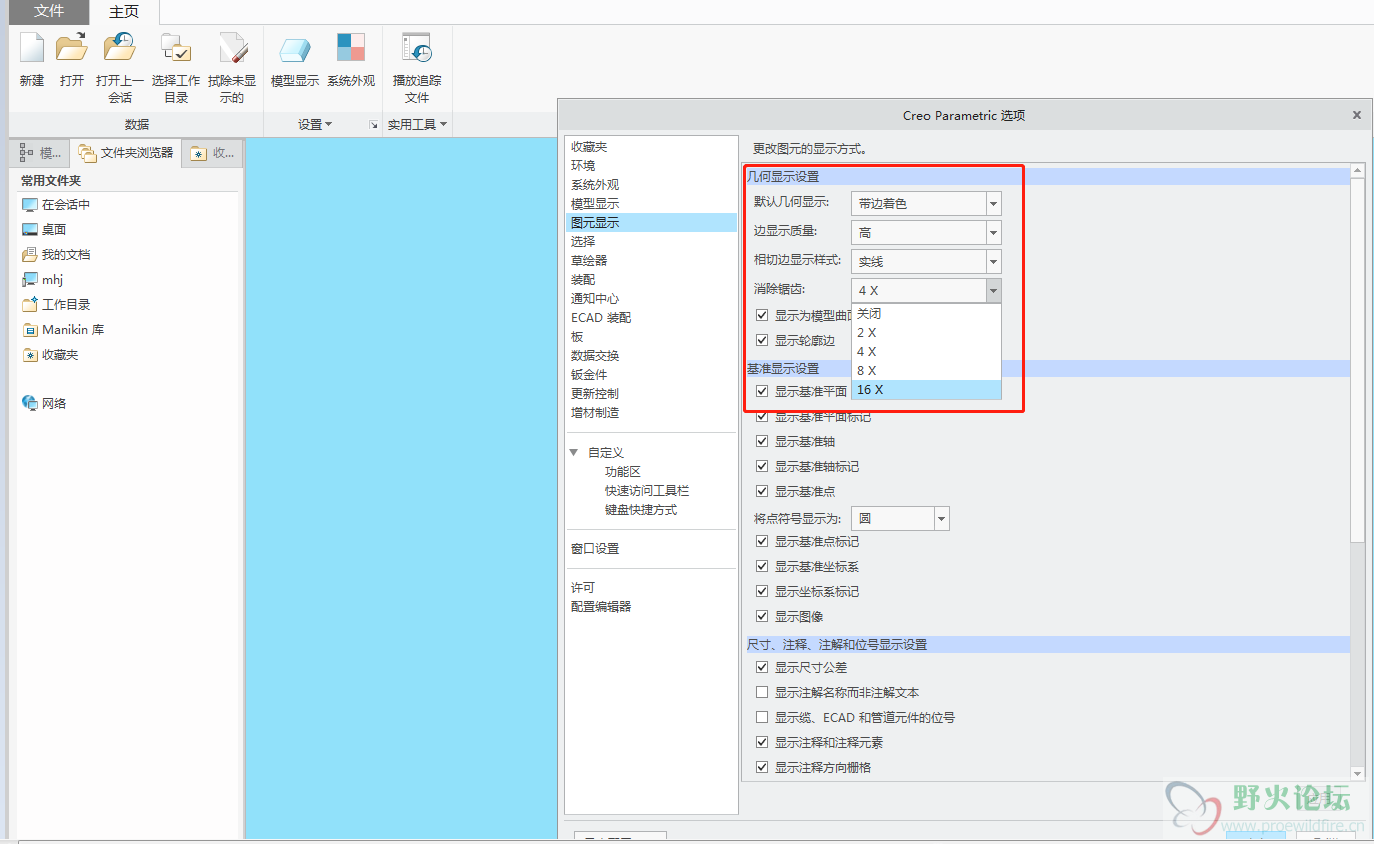The width and height of the screenshot is (1374, 844).
Task: Click 播放追踪文件 play trail file icon
Action: pos(417,48)
